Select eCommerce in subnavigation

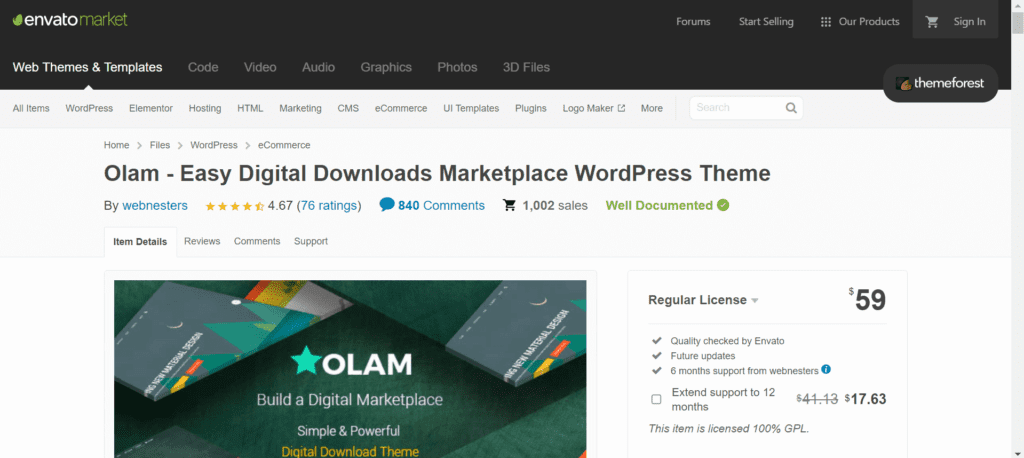click(401, 108)
